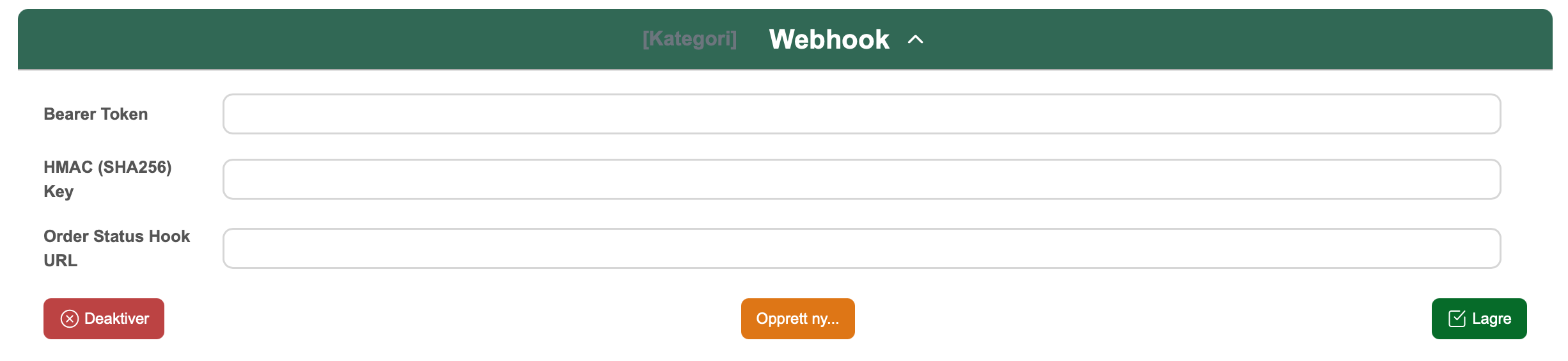
Task: Click the circled X icon on Deaktiver
Action: (x=70, y=319)
